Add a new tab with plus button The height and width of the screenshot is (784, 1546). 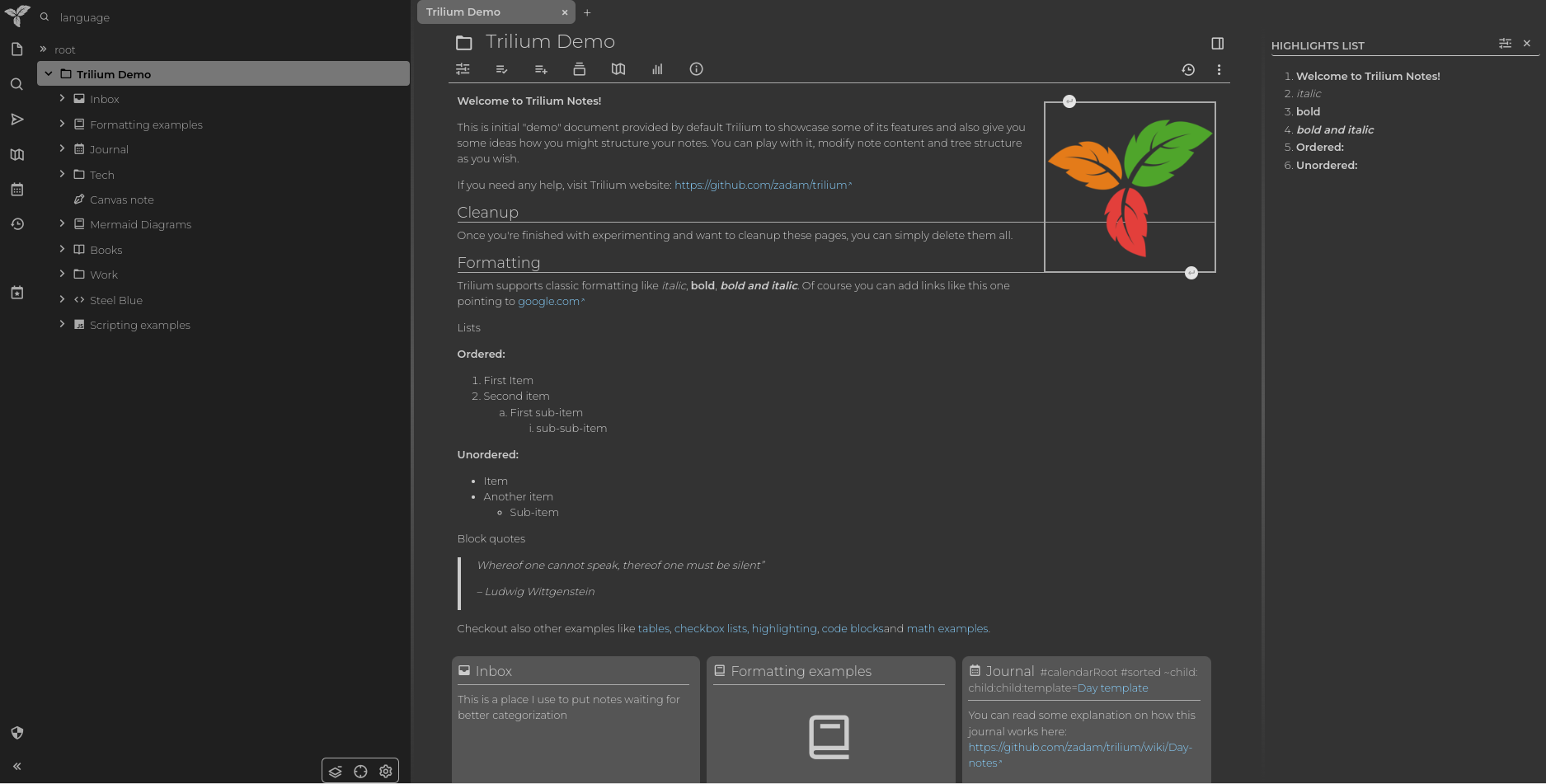tap(587, 12)
